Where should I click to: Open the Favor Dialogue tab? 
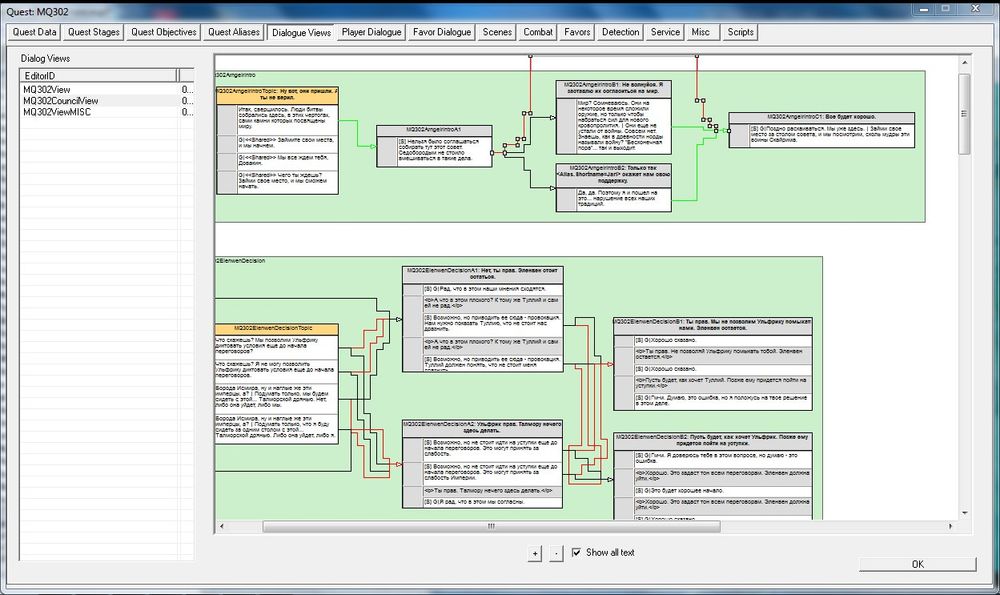click(441, 32)
